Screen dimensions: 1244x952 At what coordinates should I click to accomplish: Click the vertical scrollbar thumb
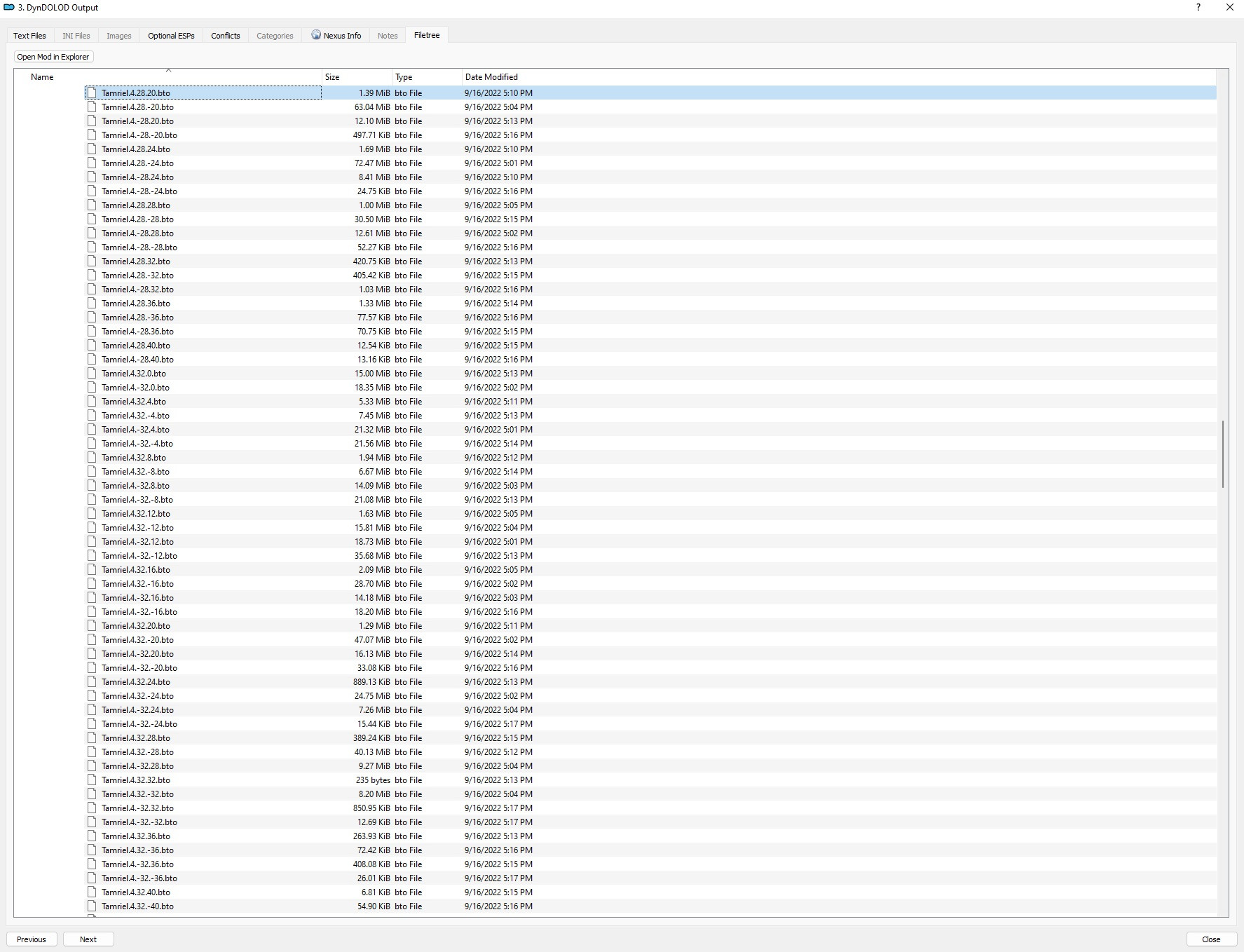pos(1223,454)
